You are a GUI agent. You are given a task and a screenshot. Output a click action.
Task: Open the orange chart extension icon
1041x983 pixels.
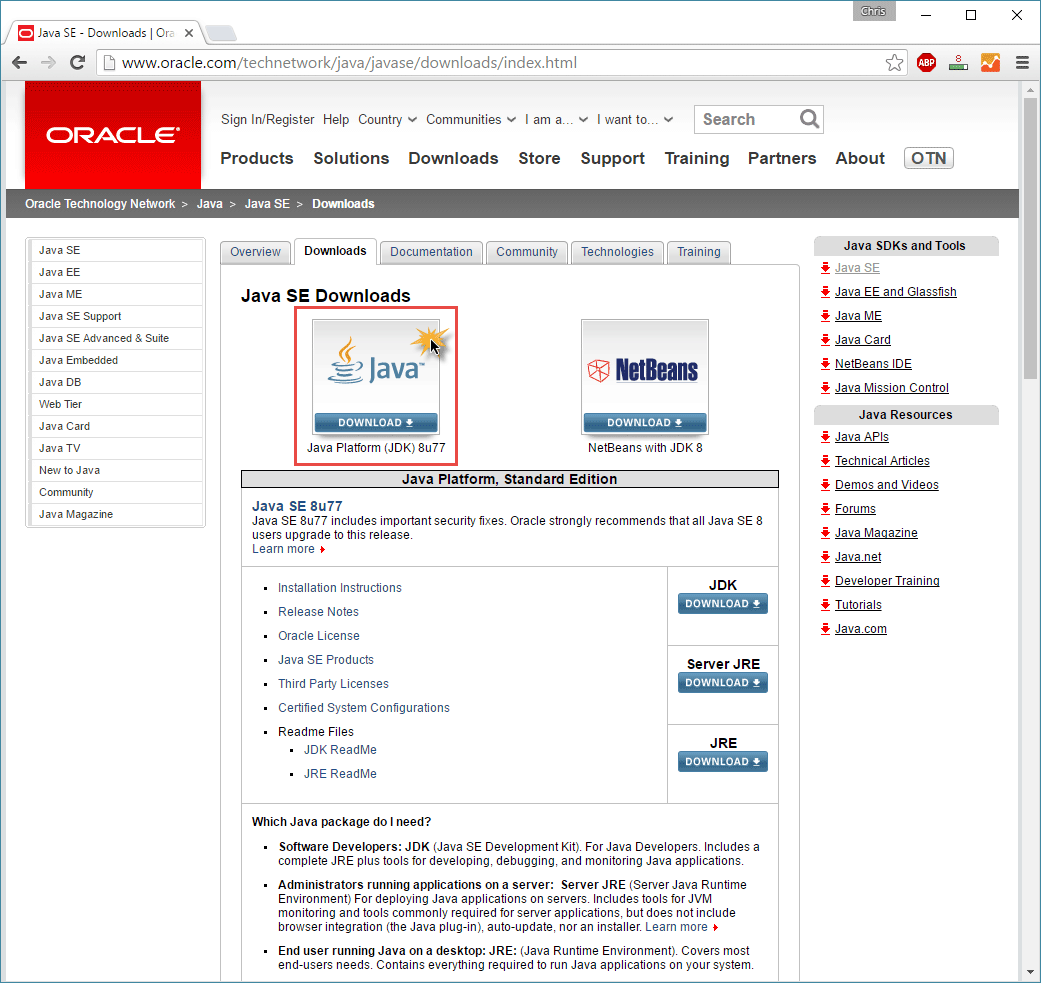tap(990, 62)
